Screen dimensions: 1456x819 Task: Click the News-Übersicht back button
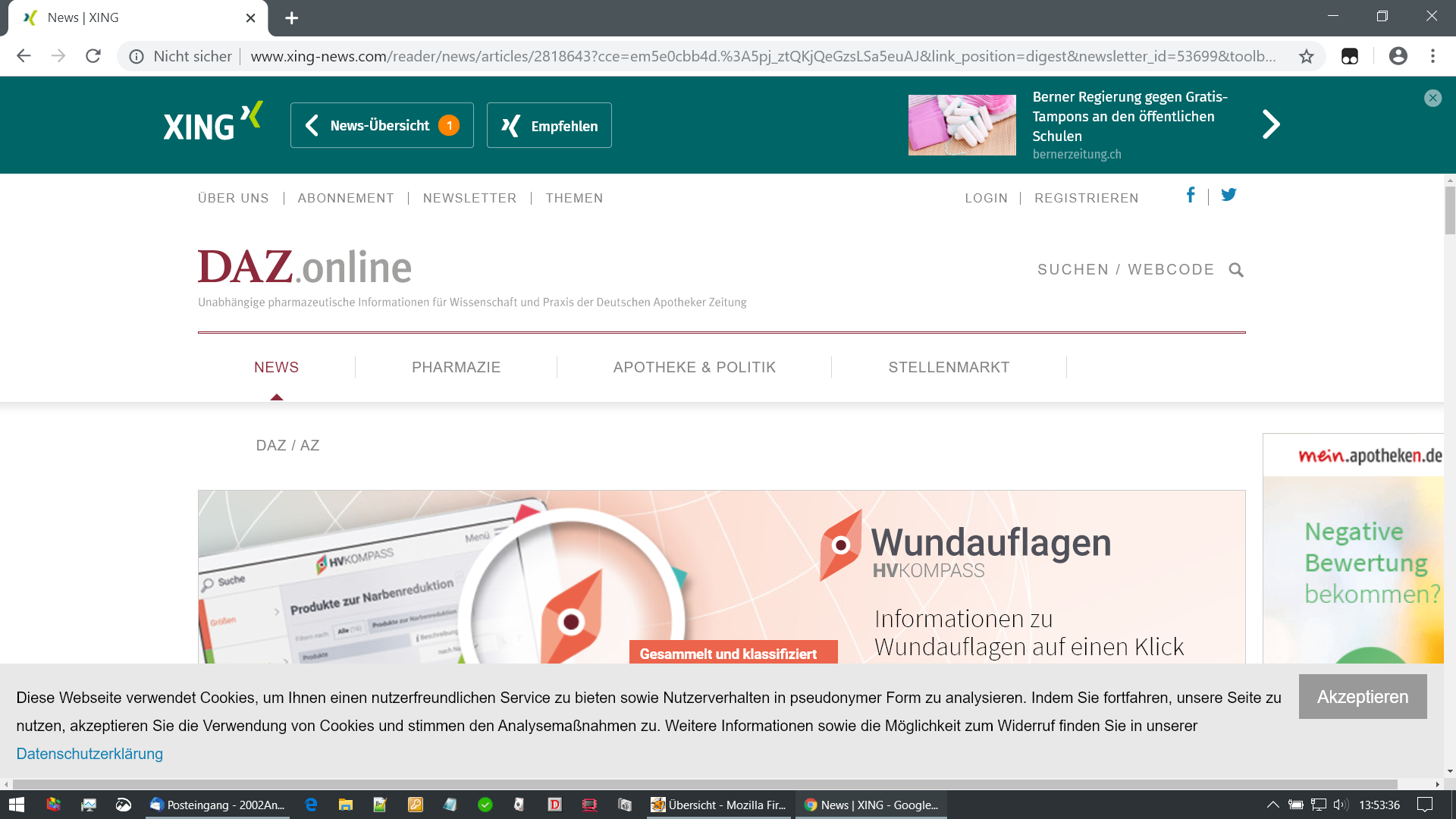point(381,125)
